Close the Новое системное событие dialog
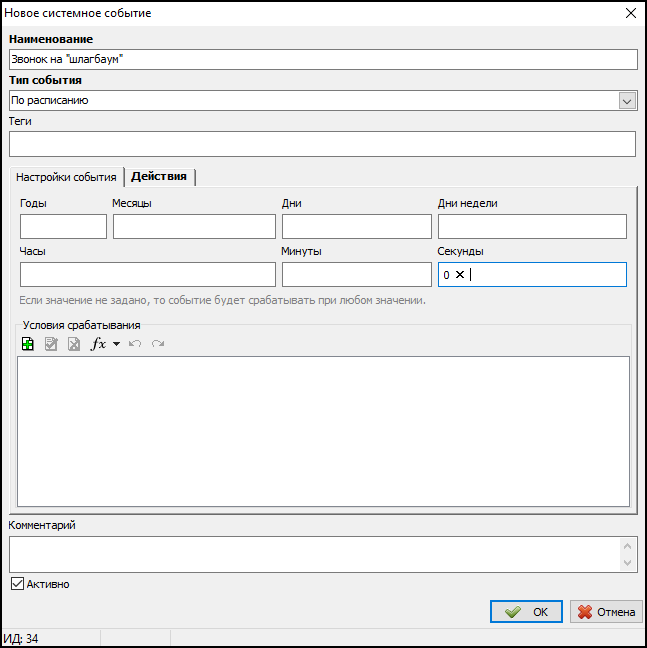The height and width of the screenshot is (648, 647). tap(630, 14)
